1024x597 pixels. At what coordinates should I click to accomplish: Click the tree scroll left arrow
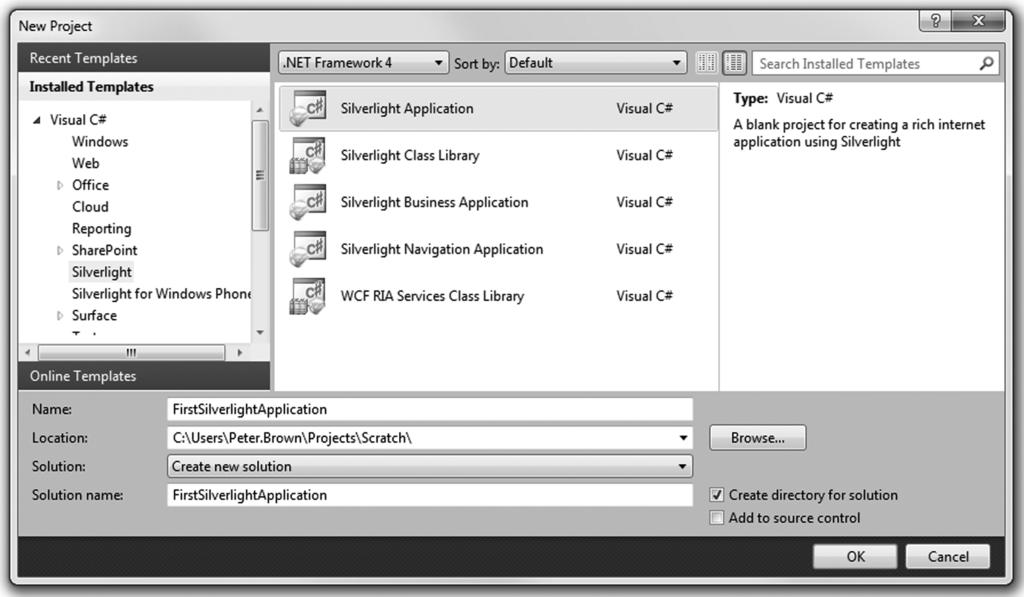pos(27,353)
